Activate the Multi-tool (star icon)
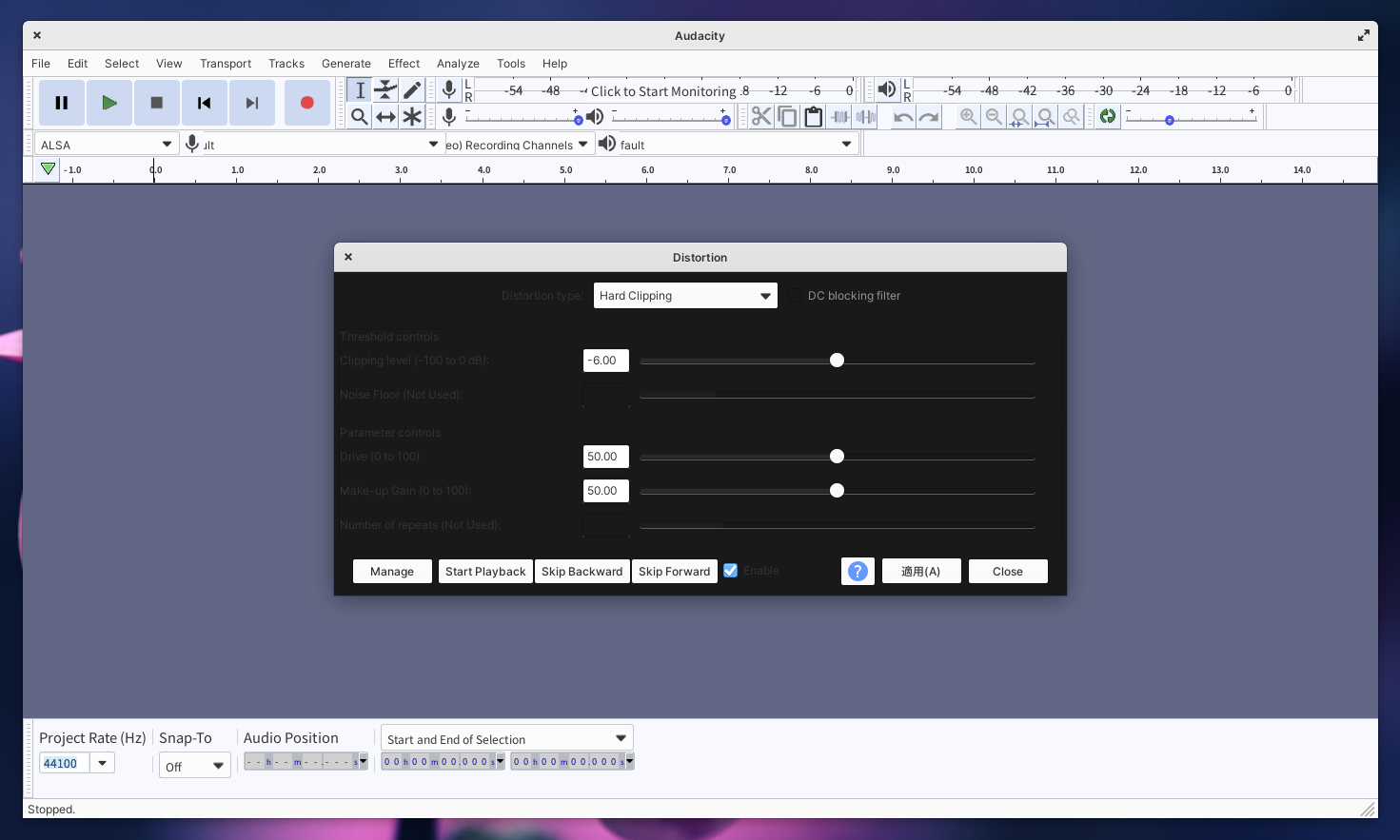Screen dimensions: 1400x840 pos(412,116)
